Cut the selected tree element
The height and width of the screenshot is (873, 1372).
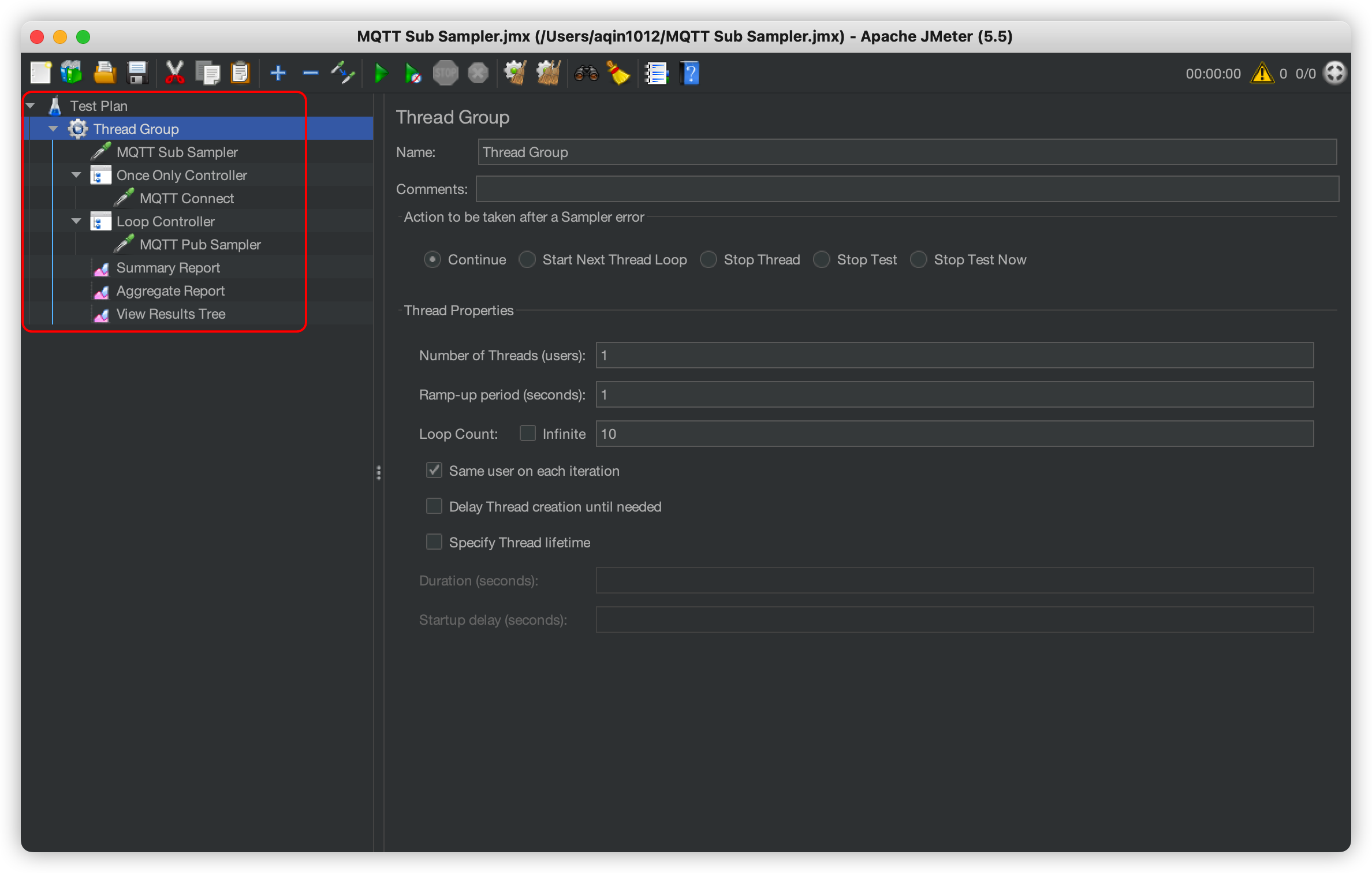click(174, 73)
